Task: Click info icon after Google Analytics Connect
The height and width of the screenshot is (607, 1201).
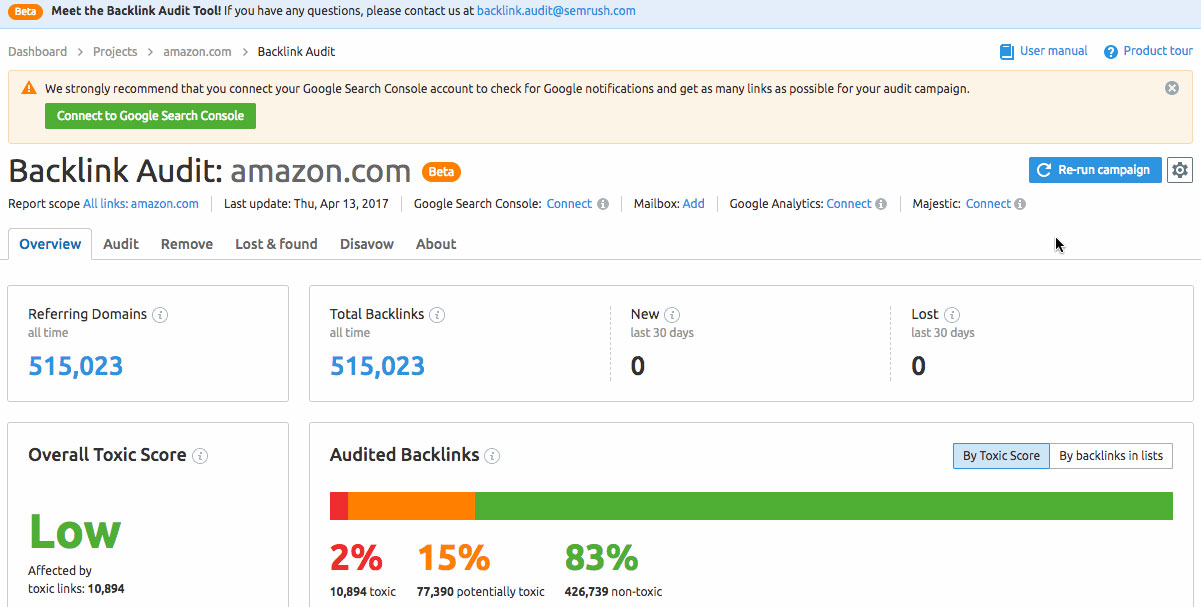Action: (881, 204)
